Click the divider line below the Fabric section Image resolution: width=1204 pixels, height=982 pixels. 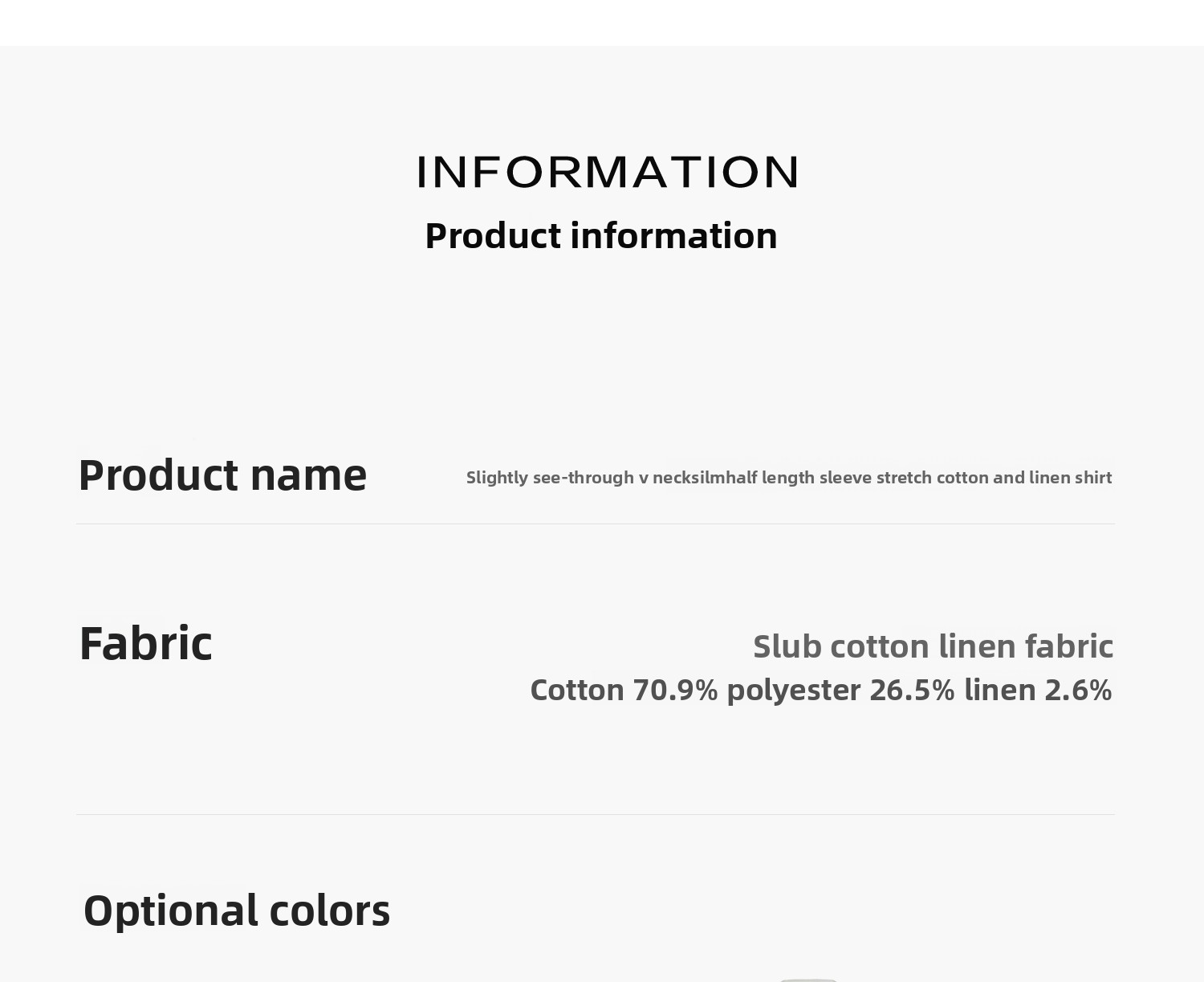[x=596, y=814]
